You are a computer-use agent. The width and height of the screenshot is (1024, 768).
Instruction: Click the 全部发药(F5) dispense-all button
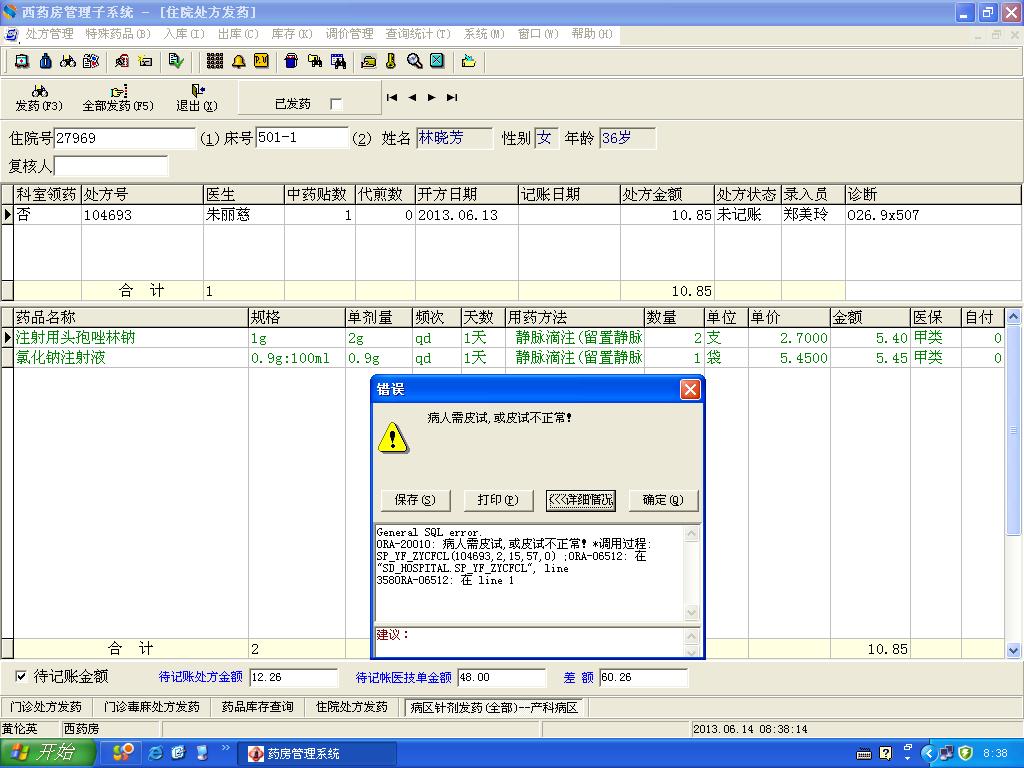(118, 98)
